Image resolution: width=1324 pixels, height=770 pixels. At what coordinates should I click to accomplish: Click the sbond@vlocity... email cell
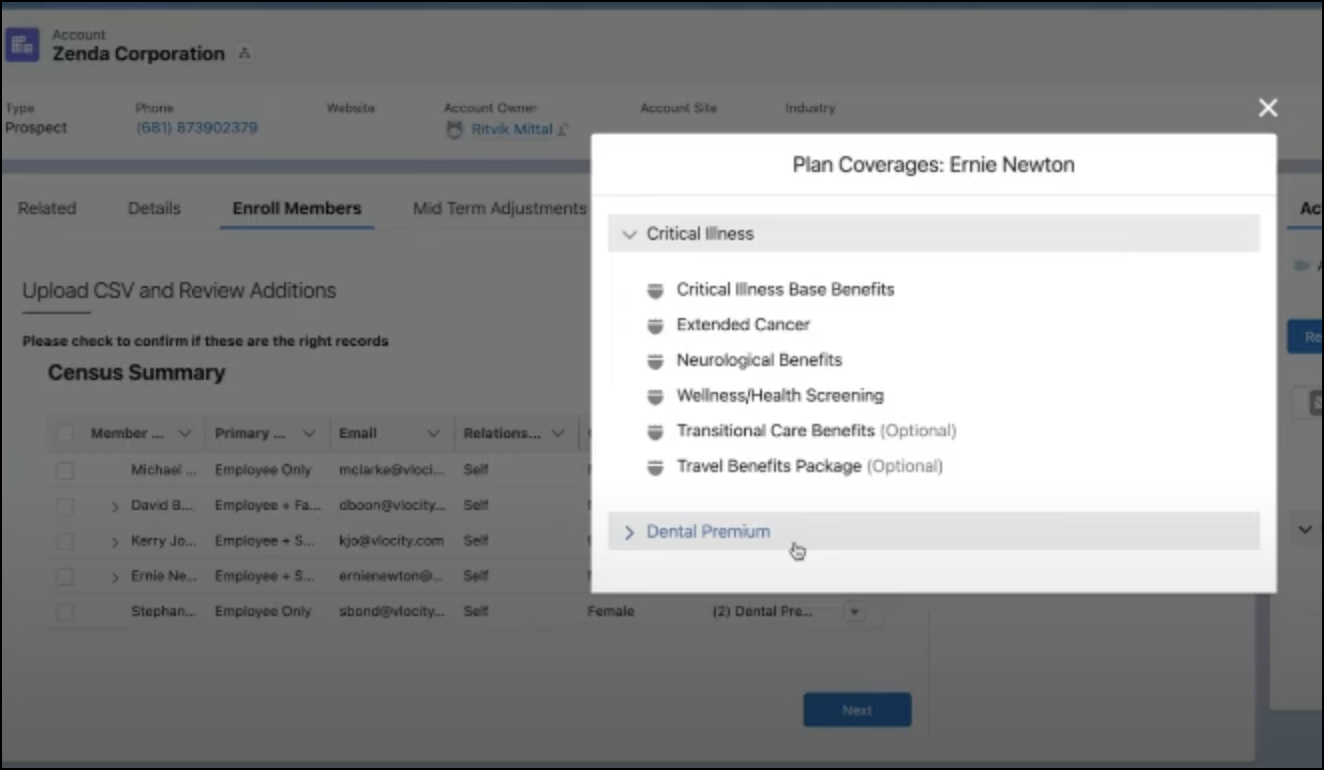(391, 612)
